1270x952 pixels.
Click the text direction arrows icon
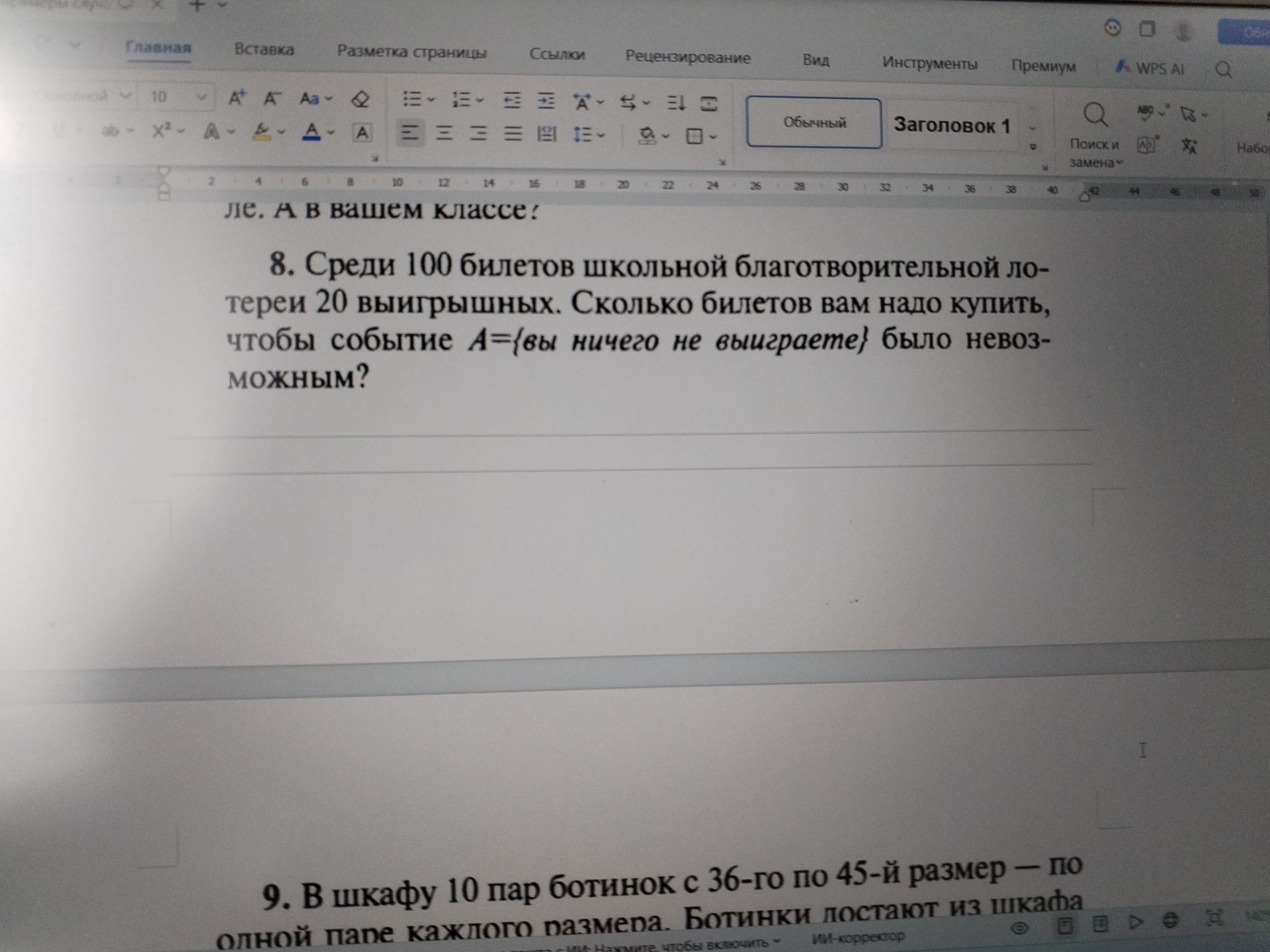coord(628,103)
